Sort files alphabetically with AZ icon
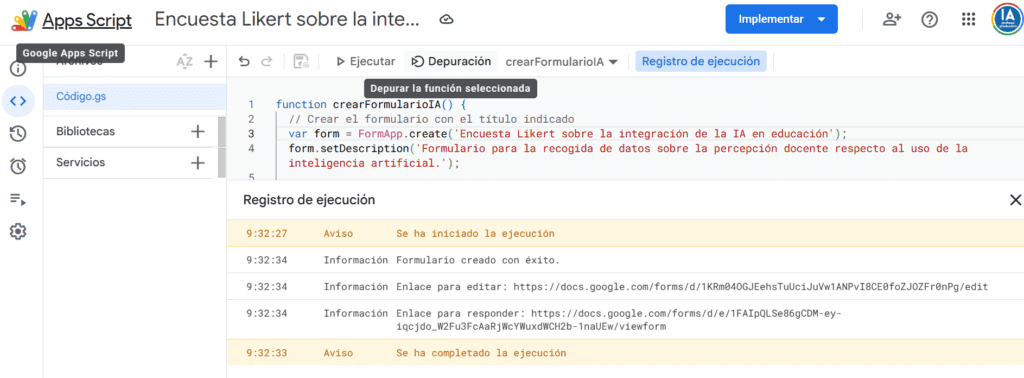 point(185,62)
